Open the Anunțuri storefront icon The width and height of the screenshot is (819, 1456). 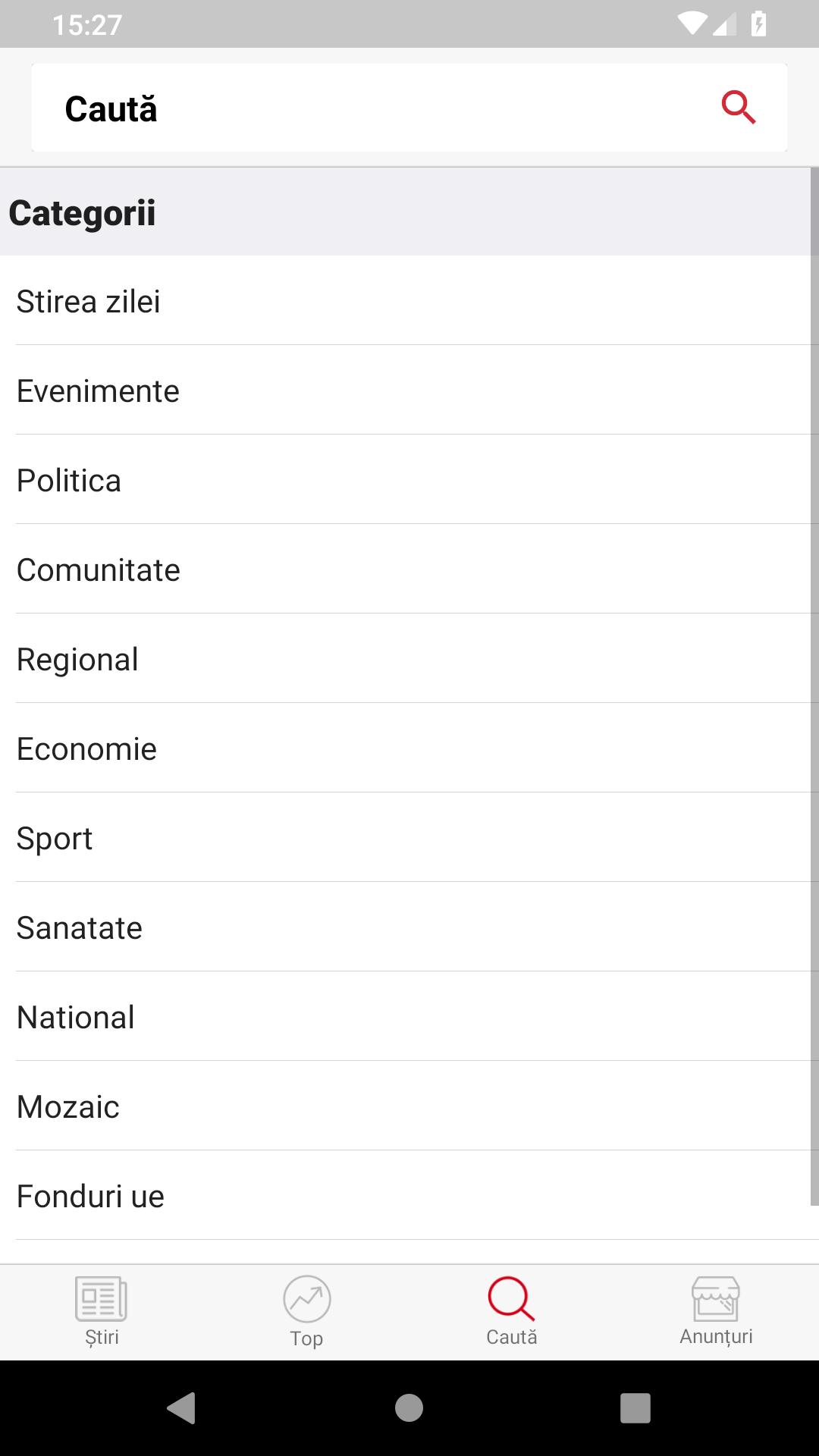pyautogui.click(x=716, y=1298)
